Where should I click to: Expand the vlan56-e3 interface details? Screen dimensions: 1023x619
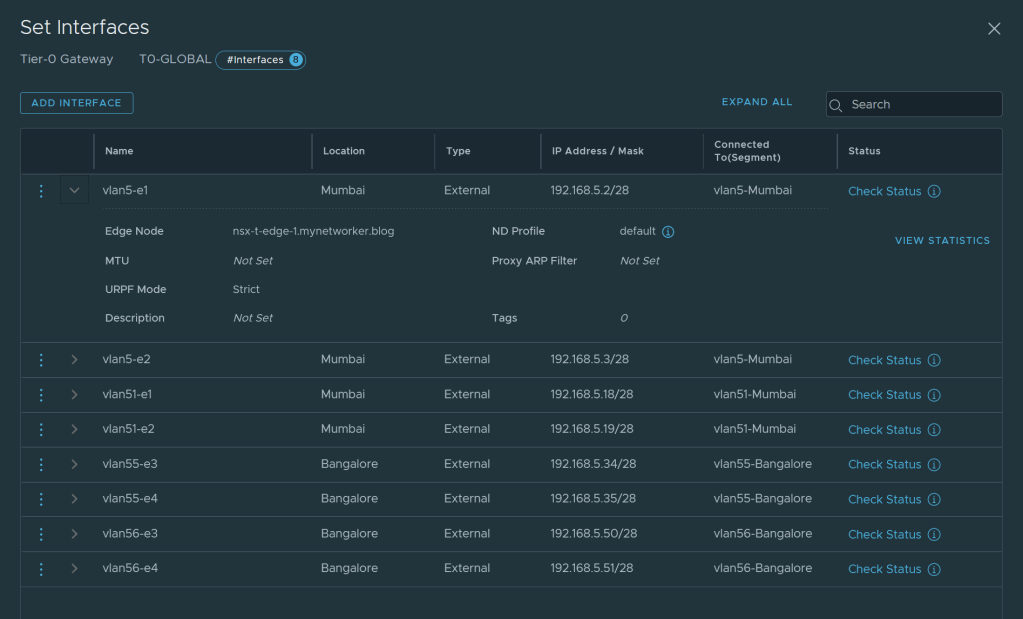(x=74, y=534)
